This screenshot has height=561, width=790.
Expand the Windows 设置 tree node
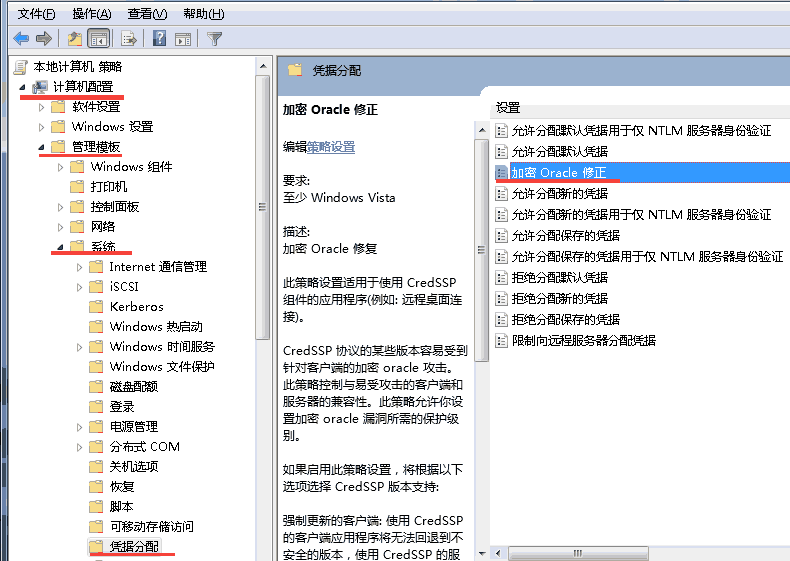[x=41, y=127]
